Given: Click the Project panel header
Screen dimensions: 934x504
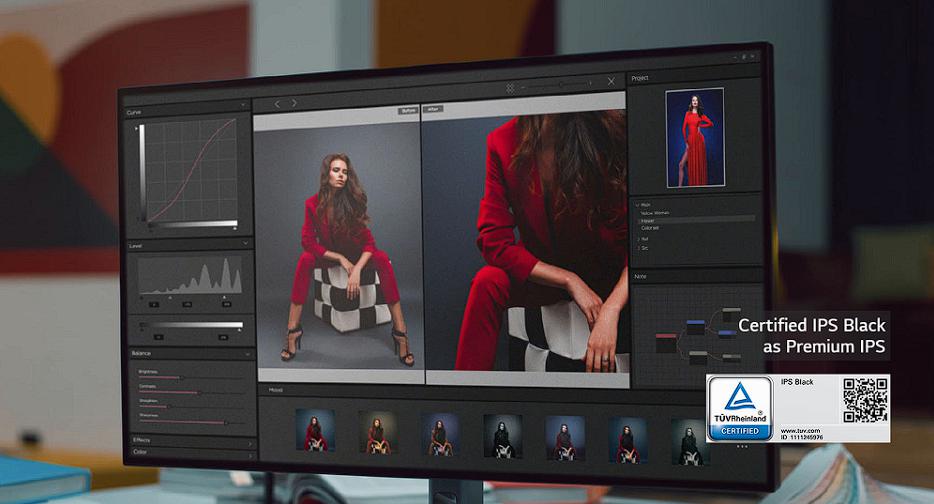Looking at the screenshot, I should [x=694, y=77].
